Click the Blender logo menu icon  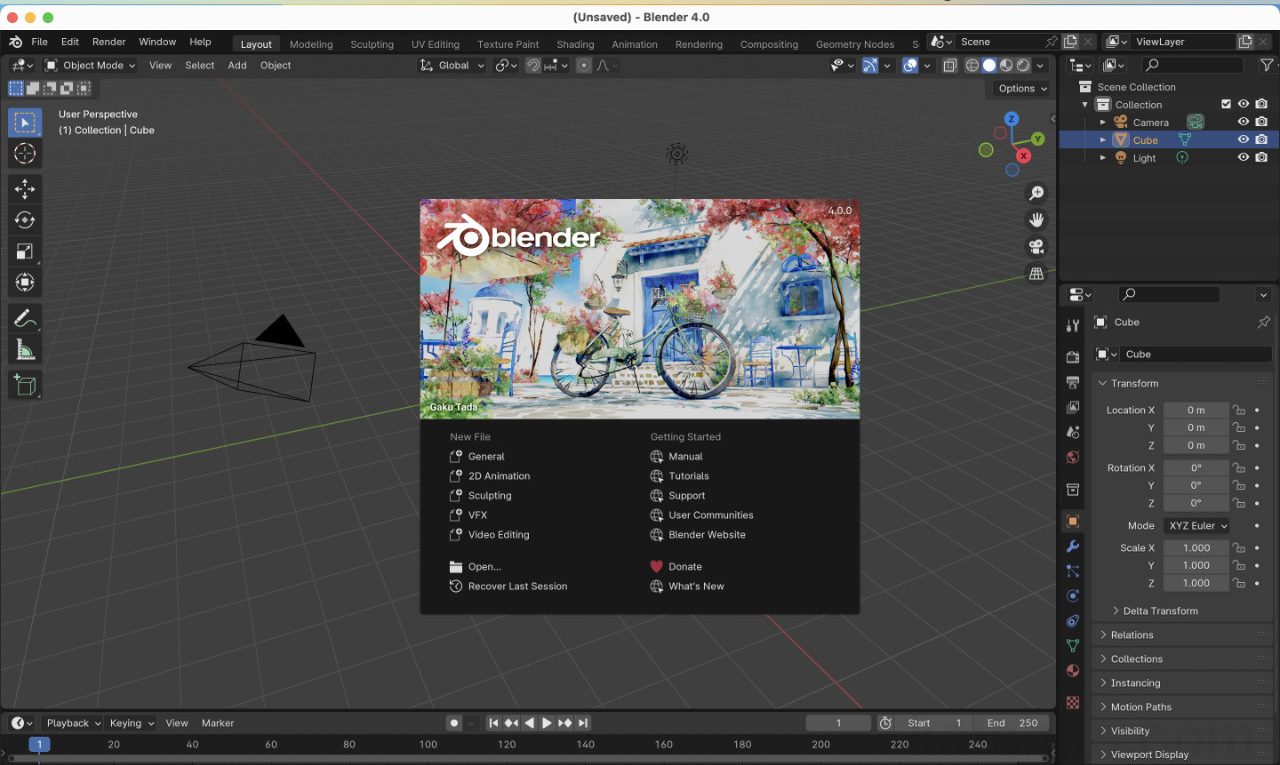pos(16,42)
